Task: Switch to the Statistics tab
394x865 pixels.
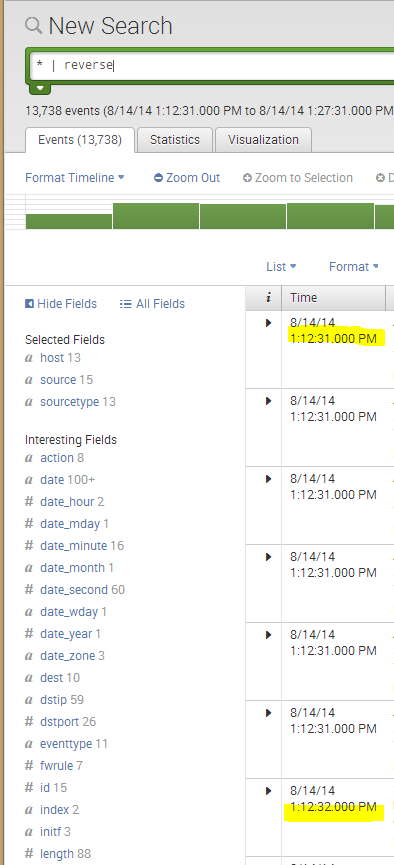Action: pos(175,140)
